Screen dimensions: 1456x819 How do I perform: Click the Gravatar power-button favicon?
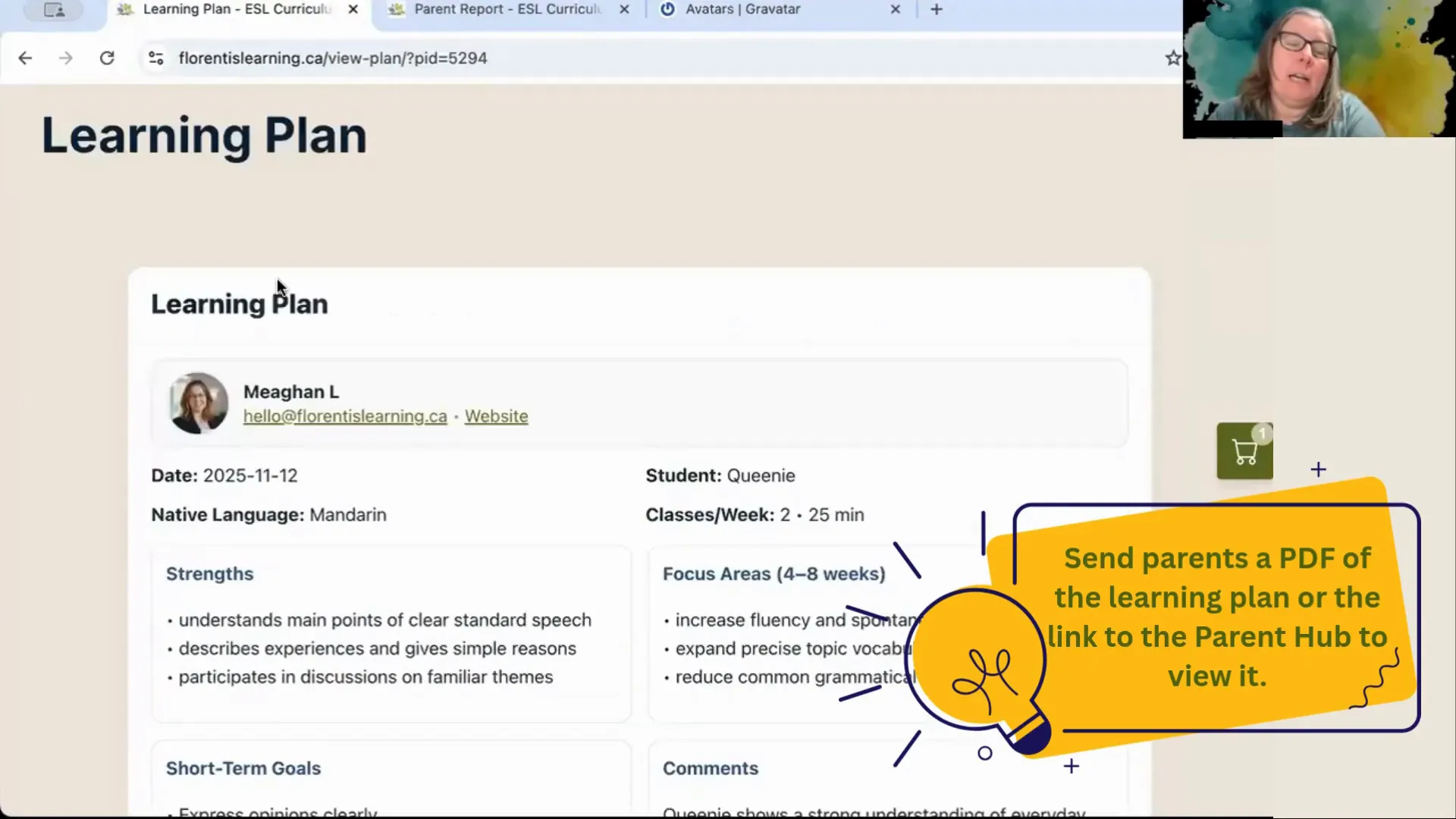[667, 10]
